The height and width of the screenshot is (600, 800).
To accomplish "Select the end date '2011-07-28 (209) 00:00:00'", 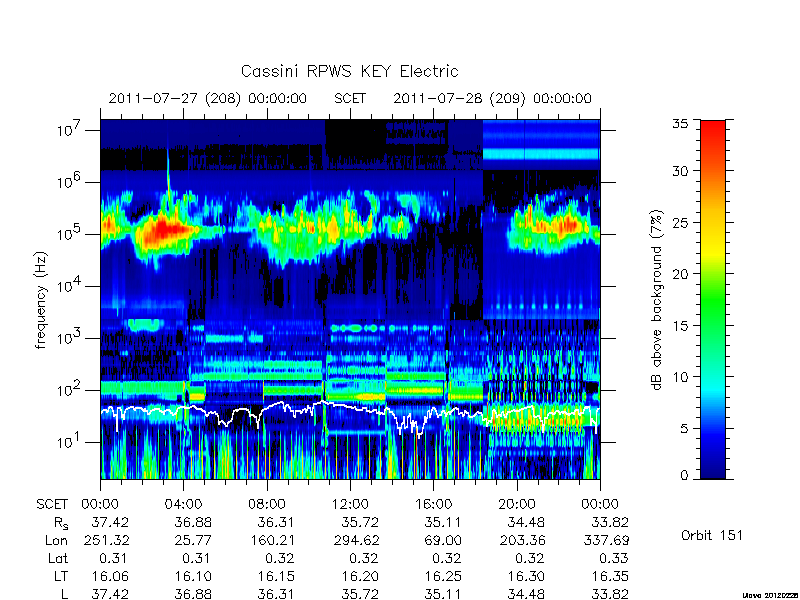I will tap(492, 98).
